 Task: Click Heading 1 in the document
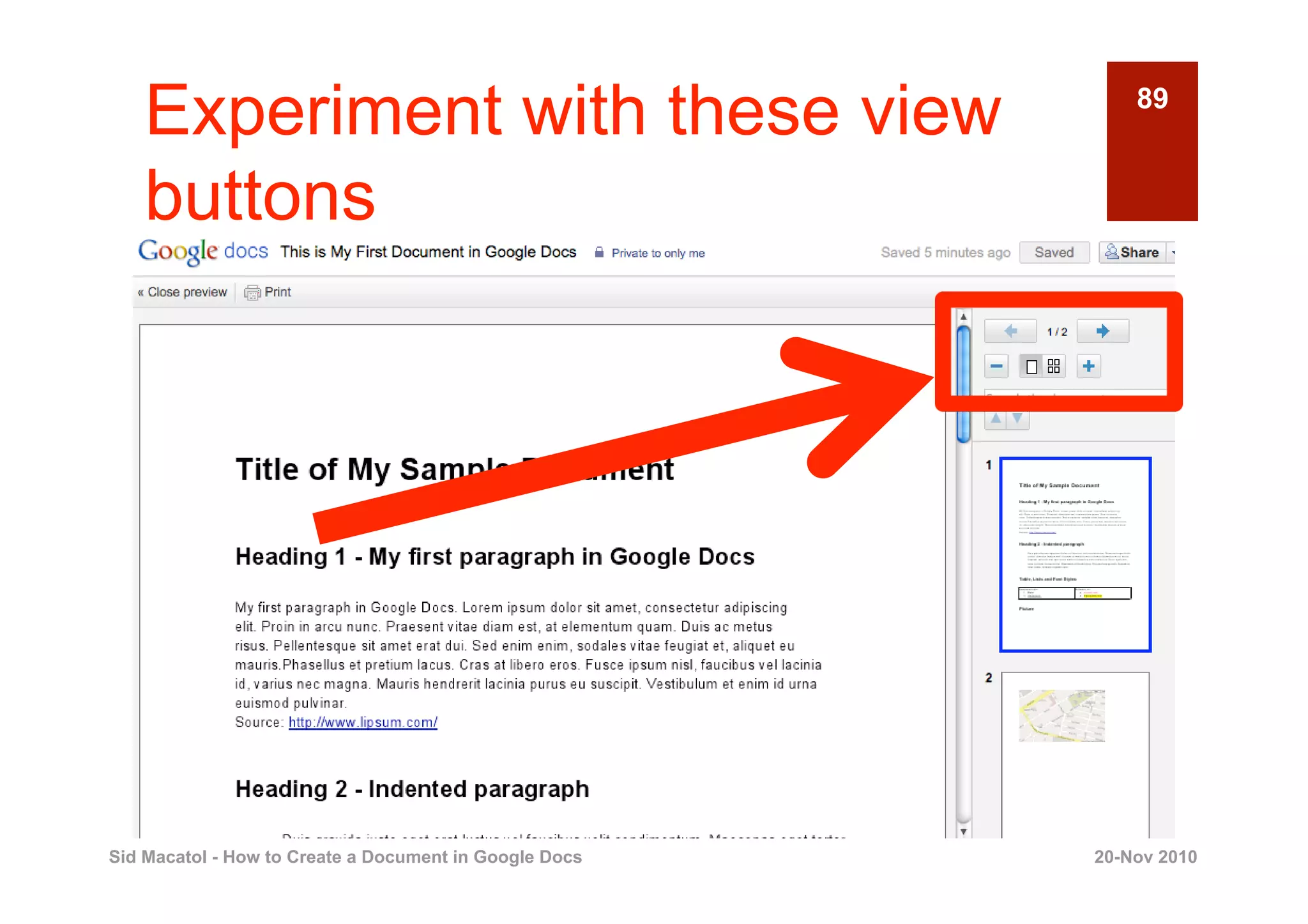495,557
